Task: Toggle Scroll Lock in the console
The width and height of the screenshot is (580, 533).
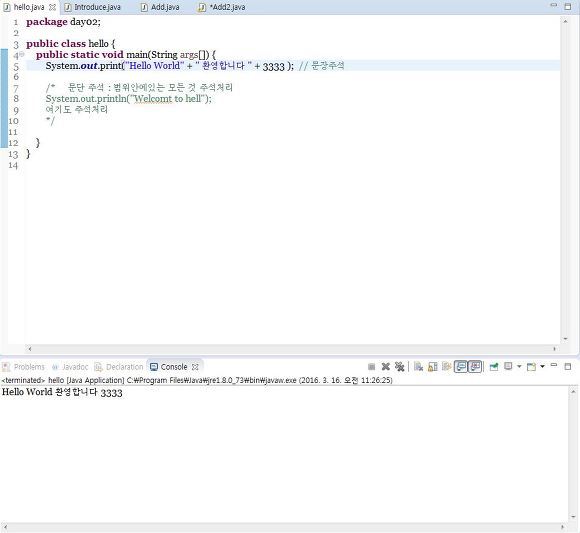Action: (432, 367)
